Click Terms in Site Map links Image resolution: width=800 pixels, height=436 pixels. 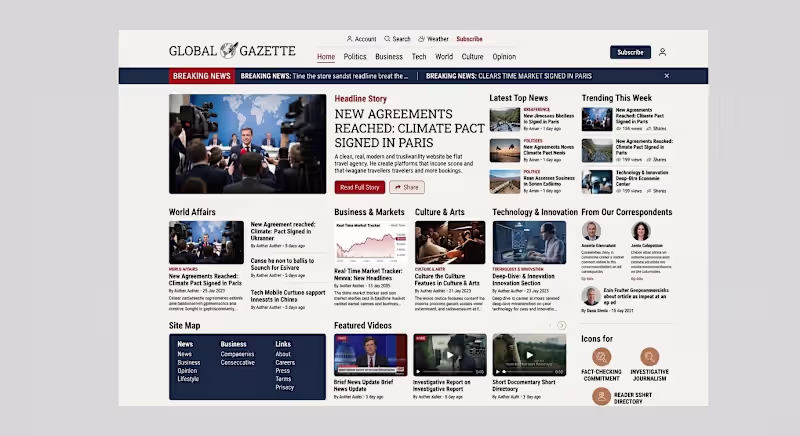pos(283,379)
